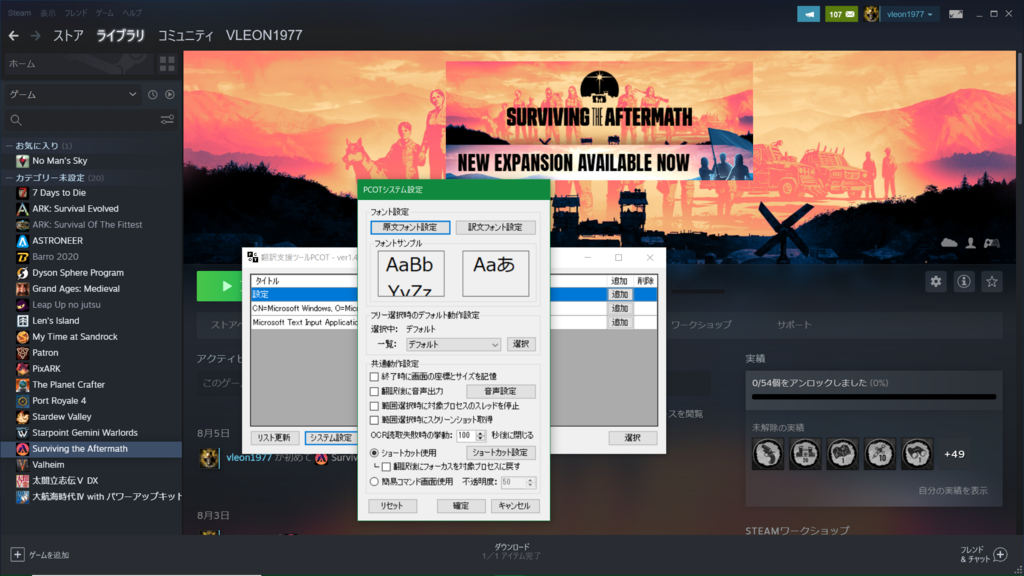Open the default action list dropdown
Viewport: 1024px width, 576px height.
pyautogui.click(x=453, y=345)
